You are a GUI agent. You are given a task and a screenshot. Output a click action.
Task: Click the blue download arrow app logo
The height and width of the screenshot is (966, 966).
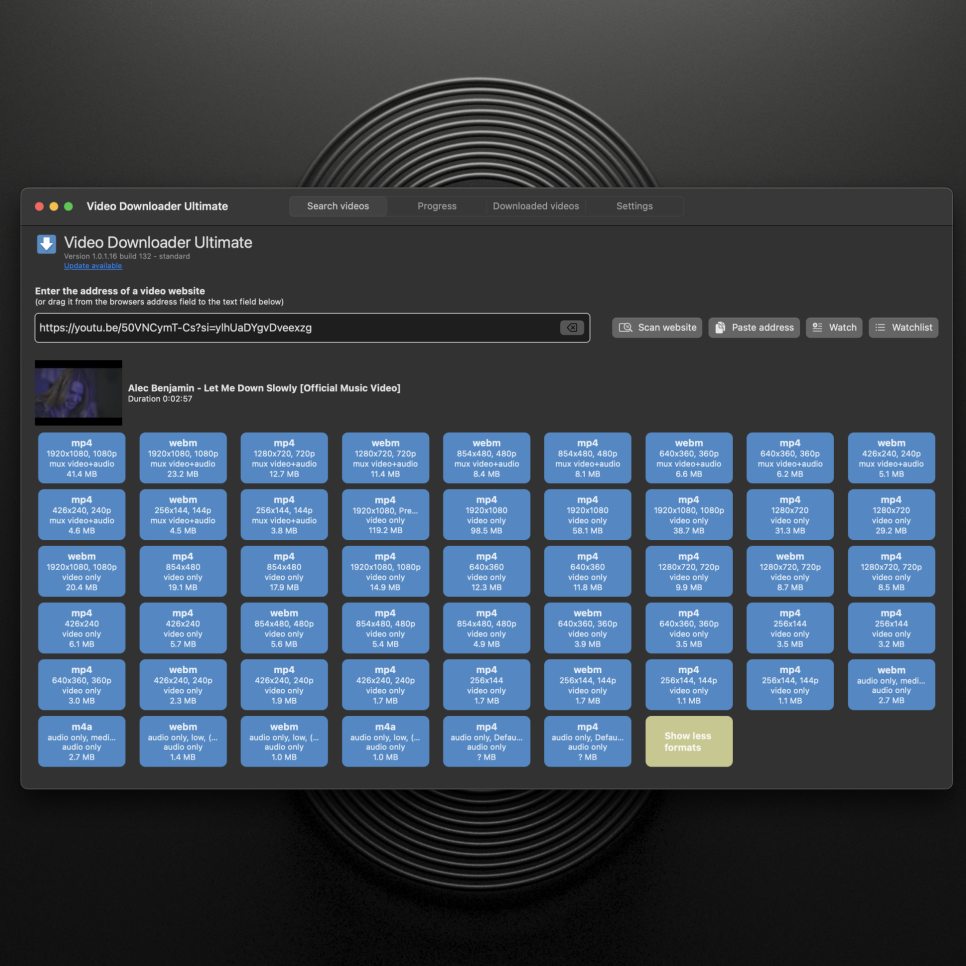(46, 244)
